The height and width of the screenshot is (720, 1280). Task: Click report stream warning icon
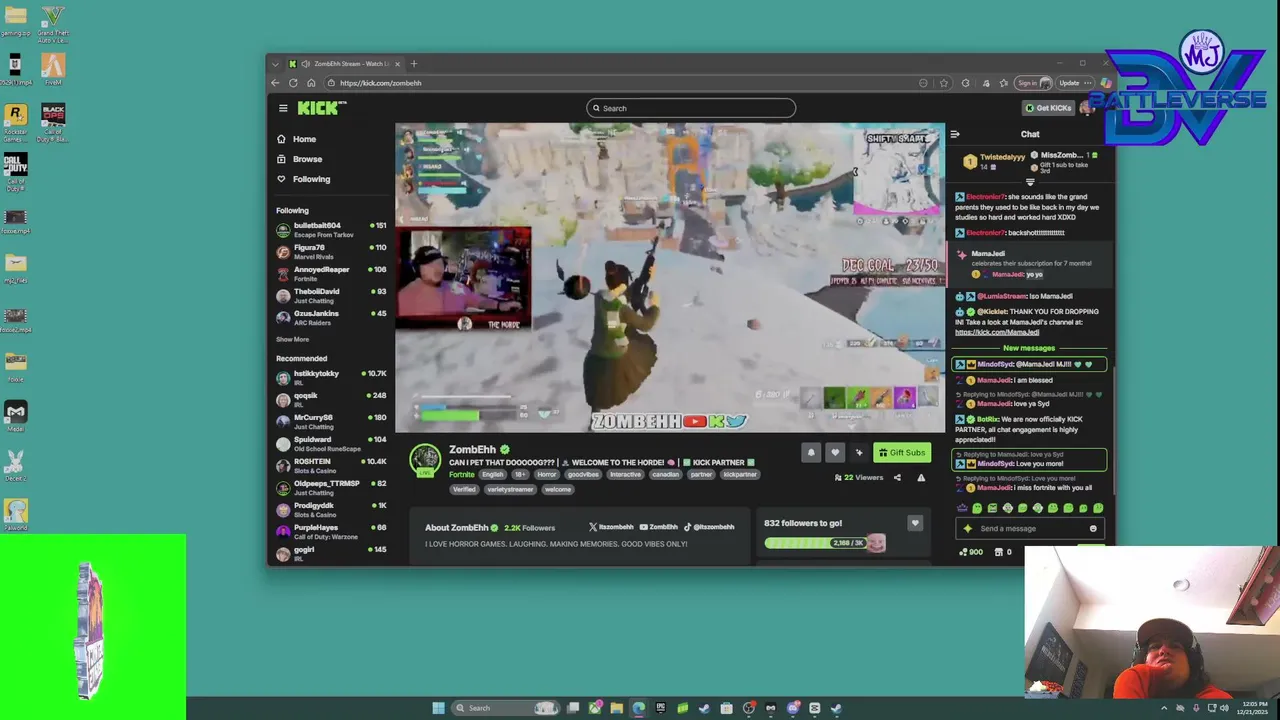[921, 478]
